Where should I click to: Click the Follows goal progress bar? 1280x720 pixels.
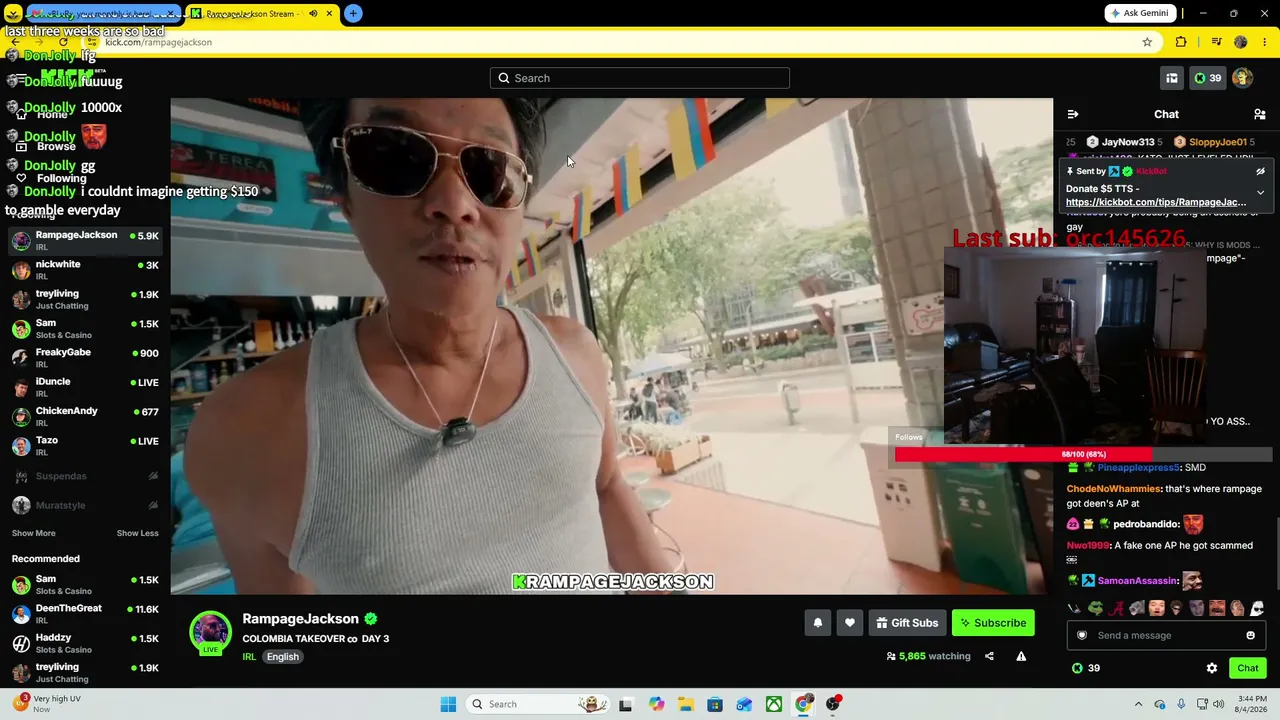pyautogui.click(x=1083, y=454)
